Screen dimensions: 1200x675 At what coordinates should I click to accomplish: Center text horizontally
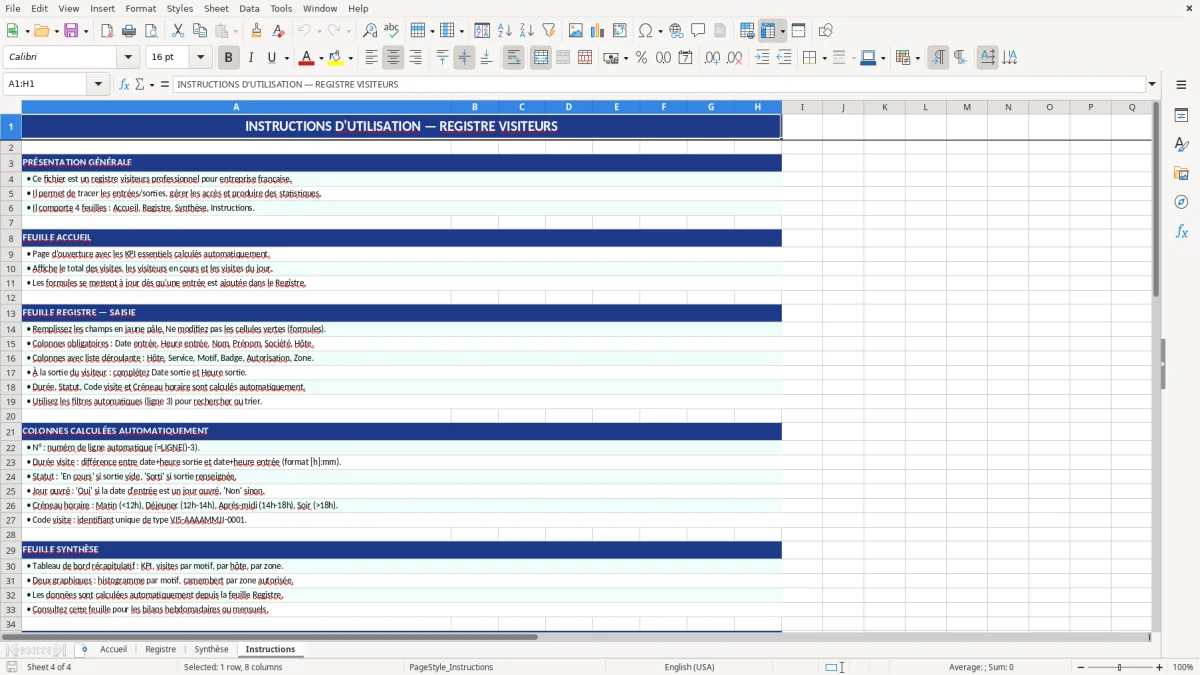pos(393,58)
